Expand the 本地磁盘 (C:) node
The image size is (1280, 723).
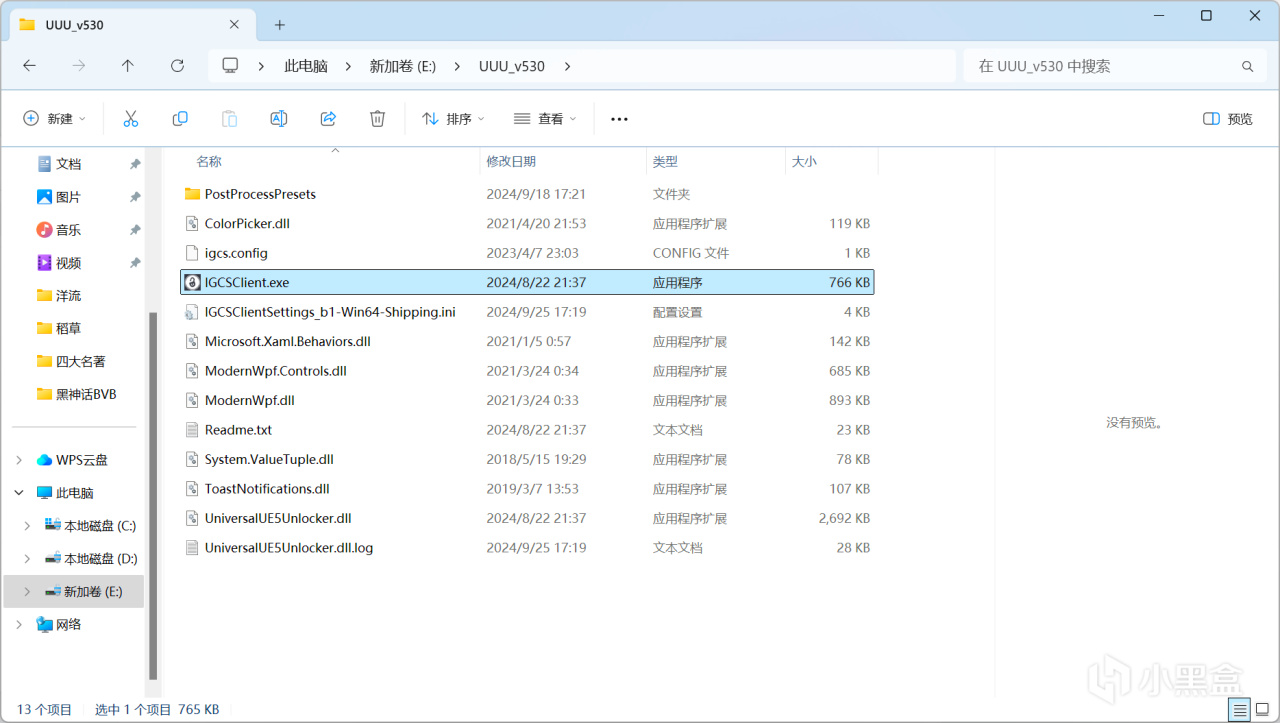point(28,526)
